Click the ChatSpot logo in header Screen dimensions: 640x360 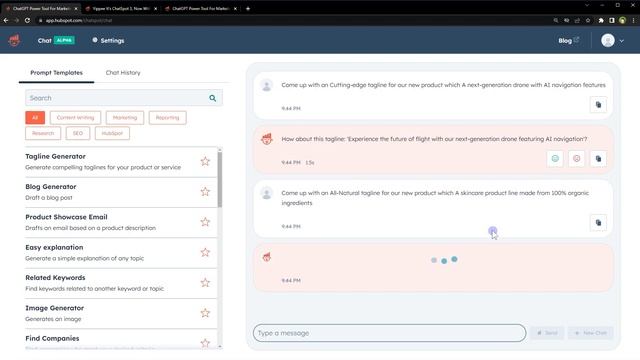14,40
